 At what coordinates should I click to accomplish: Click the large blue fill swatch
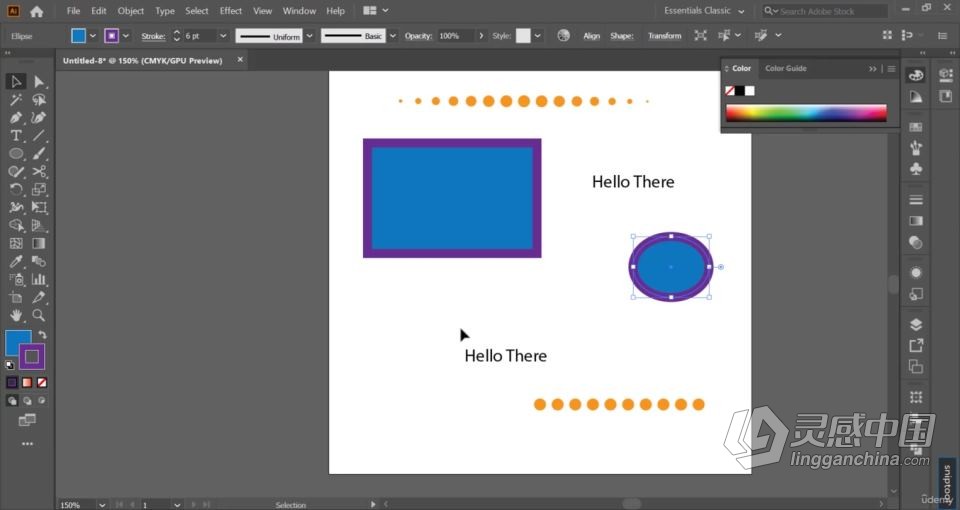pos(18,342)
